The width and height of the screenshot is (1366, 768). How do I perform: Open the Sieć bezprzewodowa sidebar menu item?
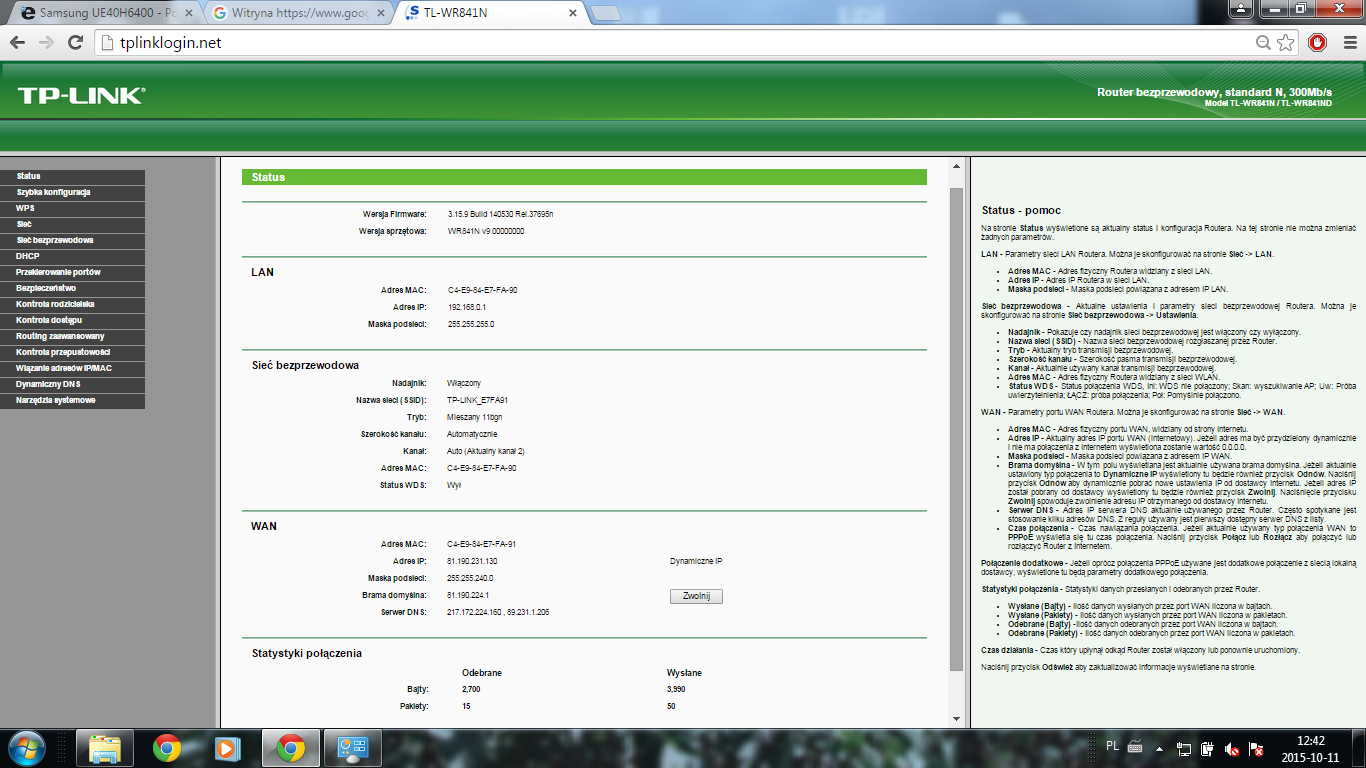pos(72,240)
